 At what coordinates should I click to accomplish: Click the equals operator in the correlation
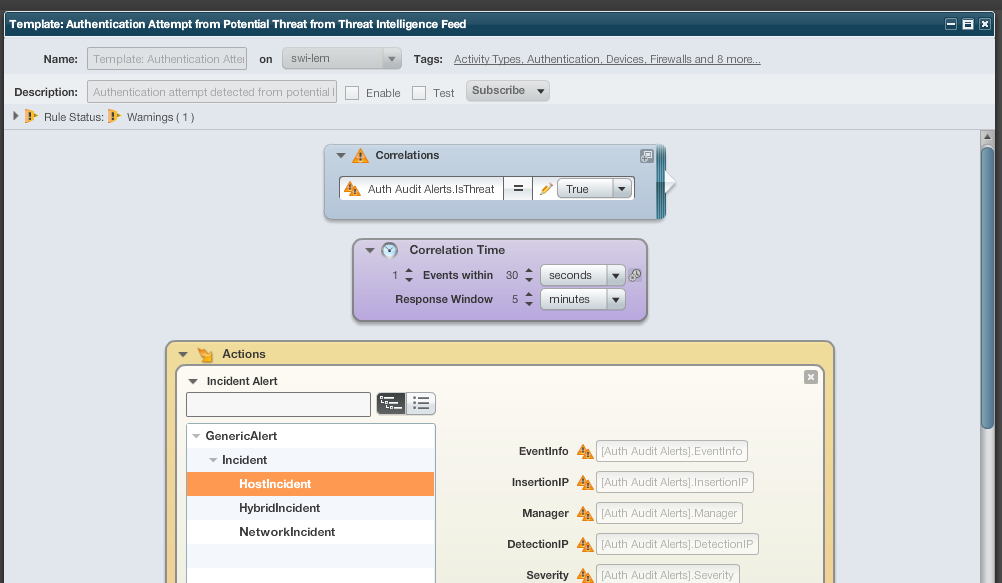pyautogui.click(x=518, y=189)
